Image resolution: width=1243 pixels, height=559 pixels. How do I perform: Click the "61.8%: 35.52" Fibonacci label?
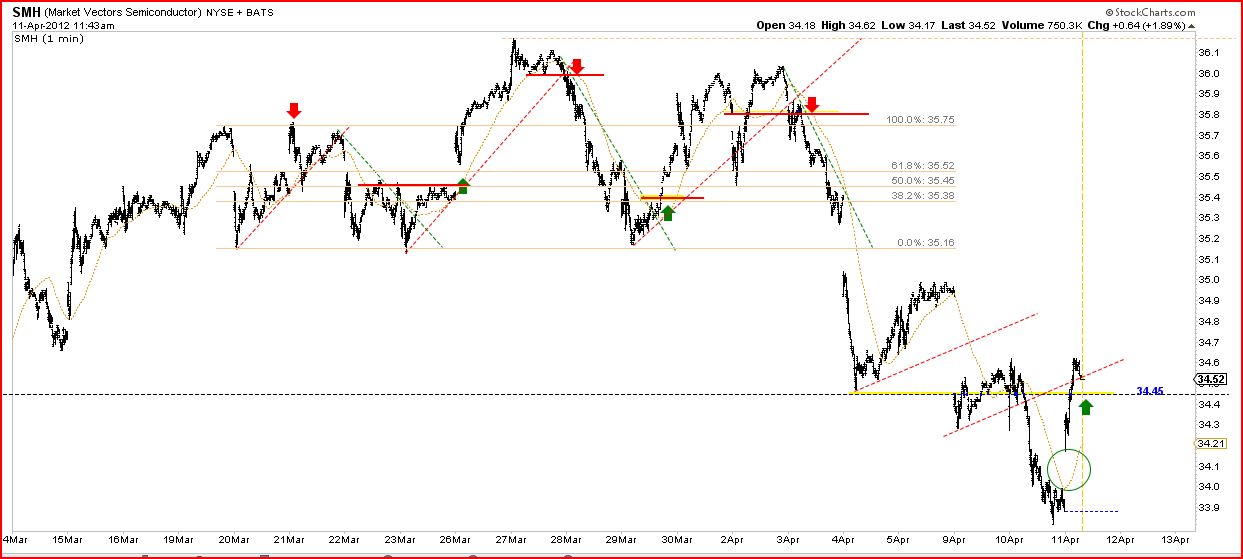click(x=922, y=166)
